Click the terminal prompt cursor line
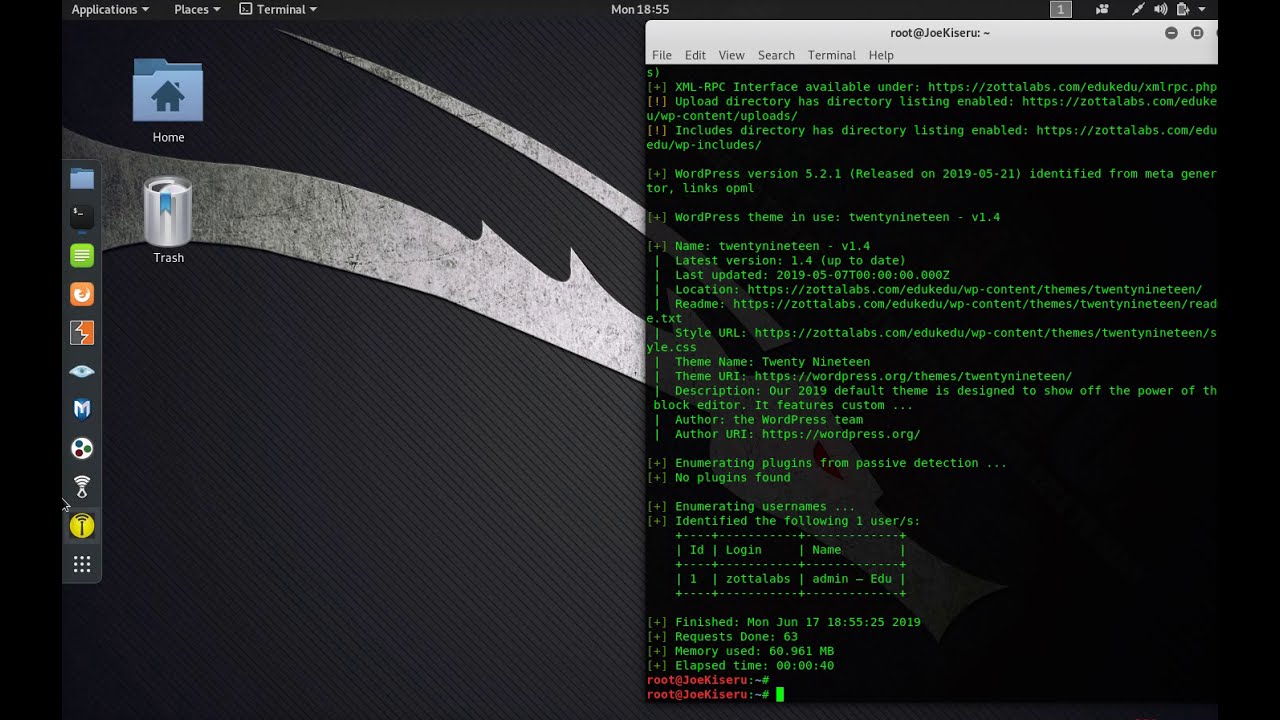This screenshot has width=1280, height=720. coord(716,694)
